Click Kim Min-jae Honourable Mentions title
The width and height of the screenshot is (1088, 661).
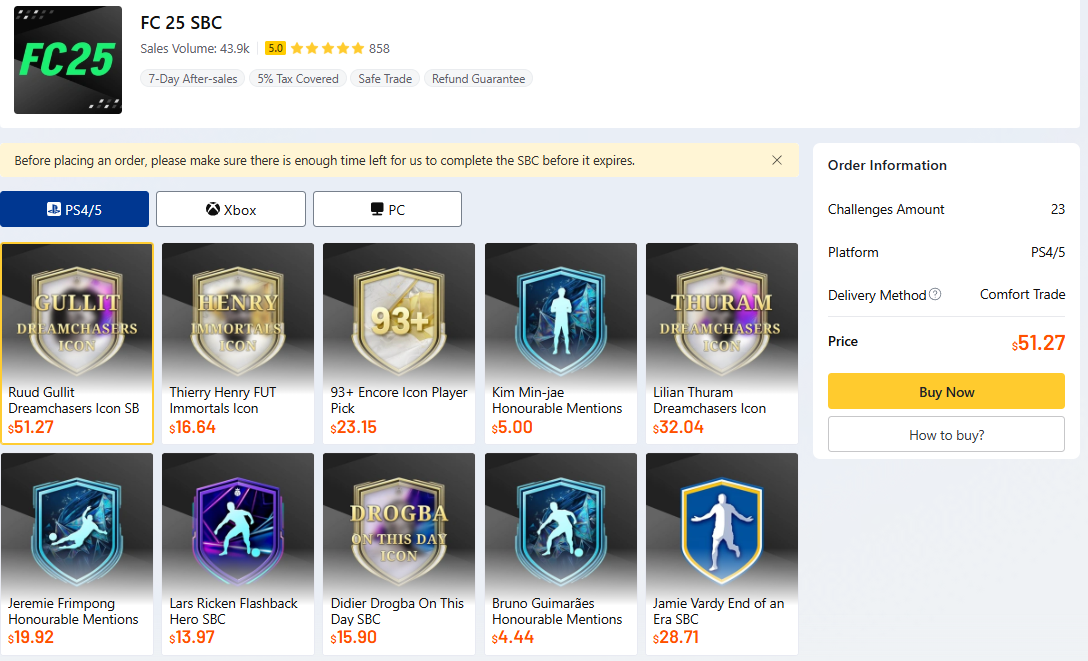557,400
